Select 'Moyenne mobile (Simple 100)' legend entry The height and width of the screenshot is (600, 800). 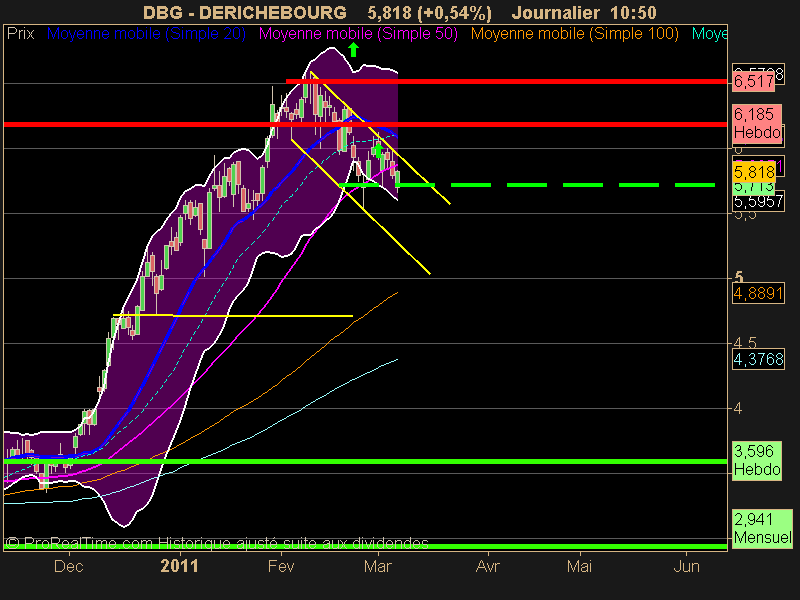click(x=574, y=34)
